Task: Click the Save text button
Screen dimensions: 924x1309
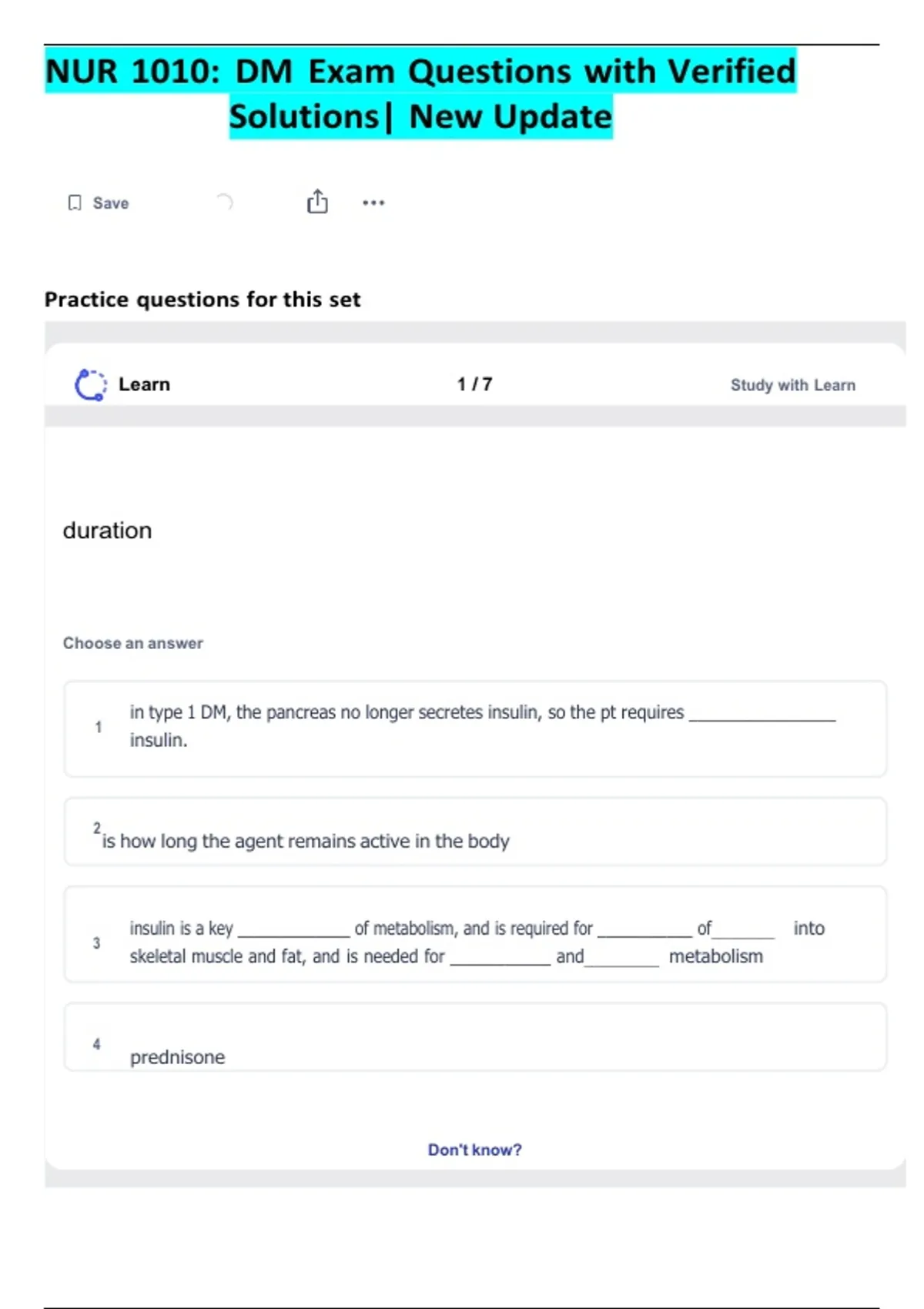Action: click(x=111, y=203)
